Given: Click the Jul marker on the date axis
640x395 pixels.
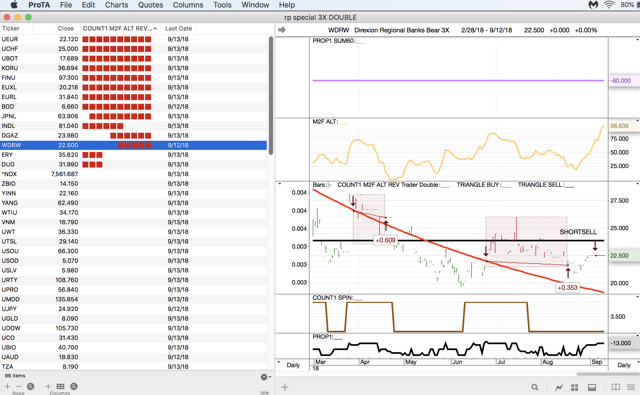Looking at the screenshot, I should click(501, 362).
